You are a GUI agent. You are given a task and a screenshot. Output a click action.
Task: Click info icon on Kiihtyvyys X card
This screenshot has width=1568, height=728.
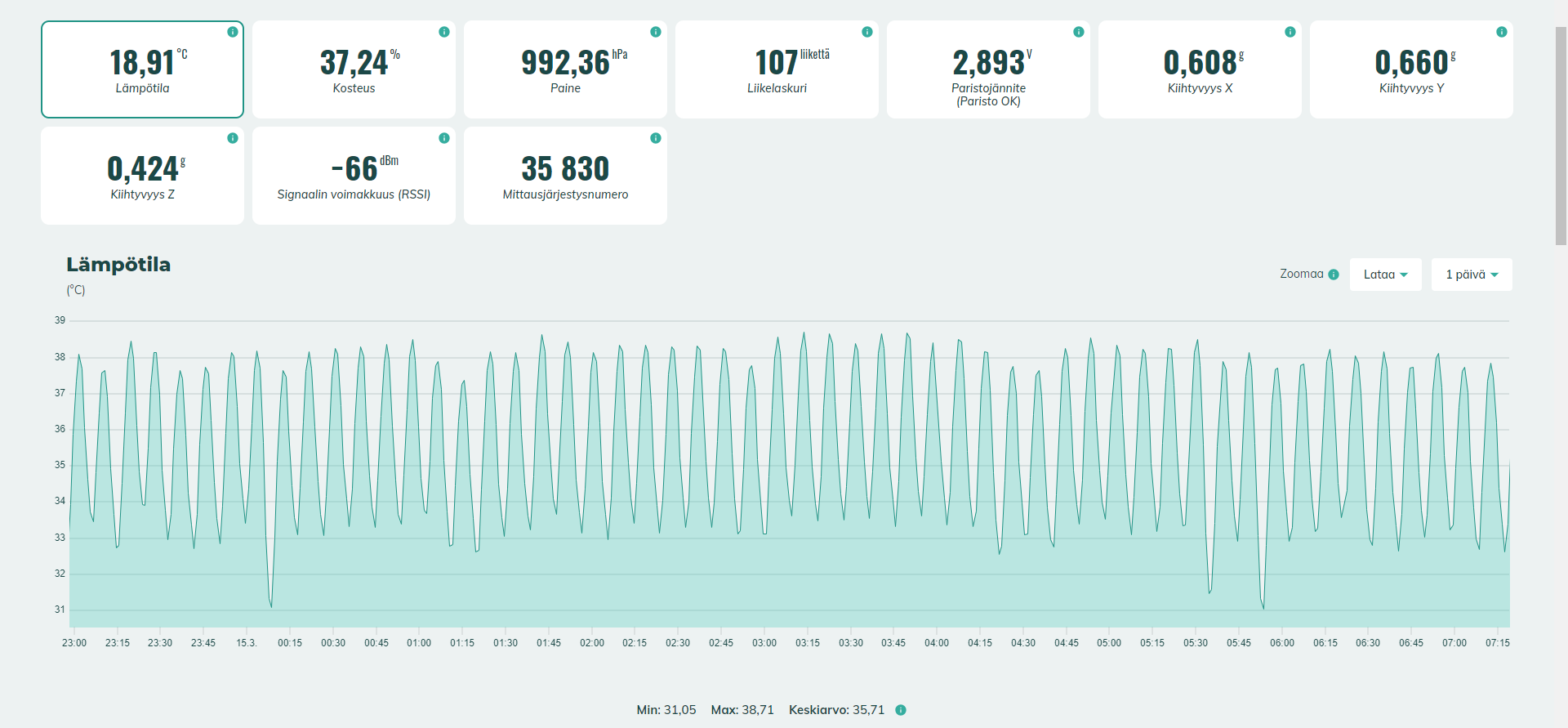click(x=1290, y=32)
